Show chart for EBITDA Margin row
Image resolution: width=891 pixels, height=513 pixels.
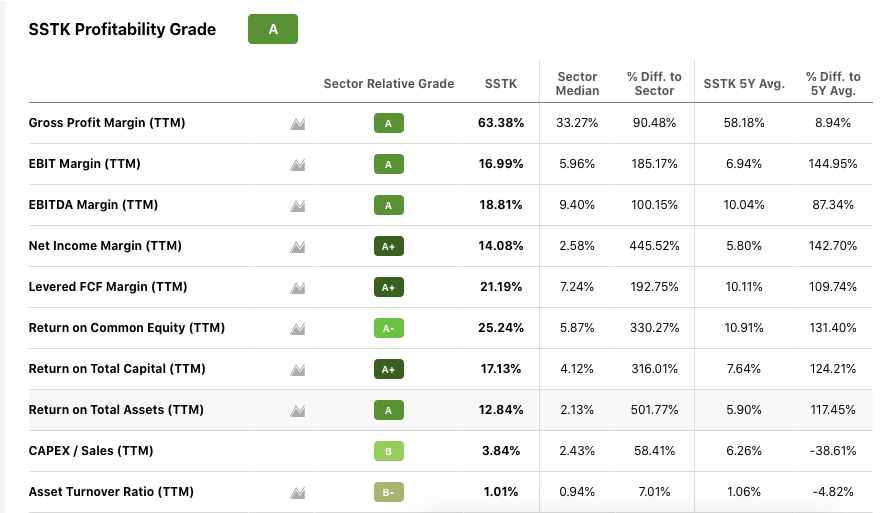point(297,205)
